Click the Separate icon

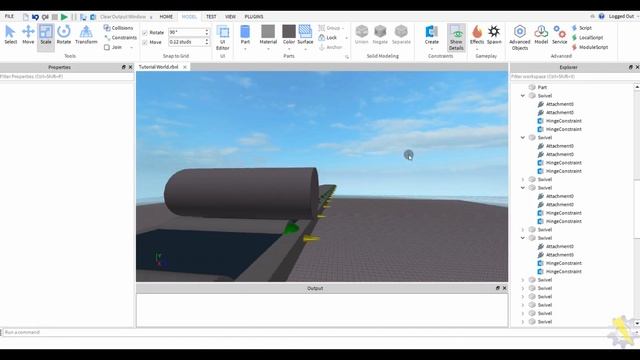pos(401,34)
